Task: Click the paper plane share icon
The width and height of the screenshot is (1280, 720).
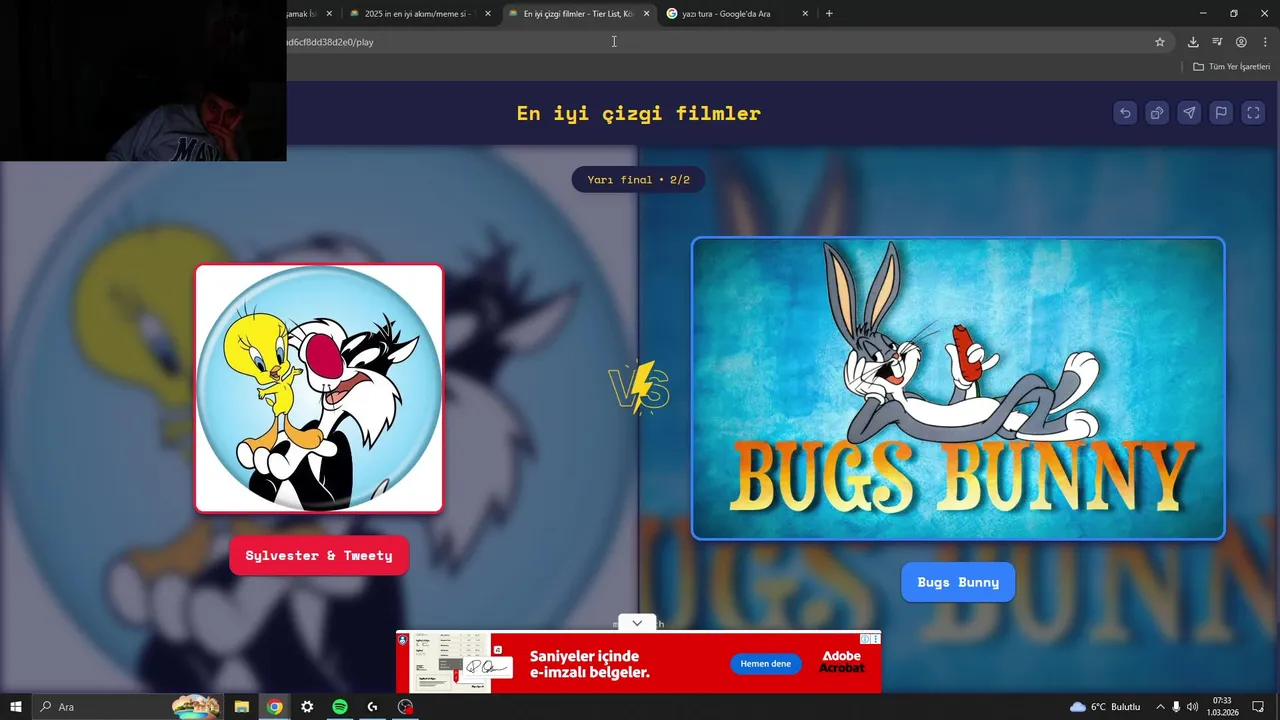Action: (1189, 113)
